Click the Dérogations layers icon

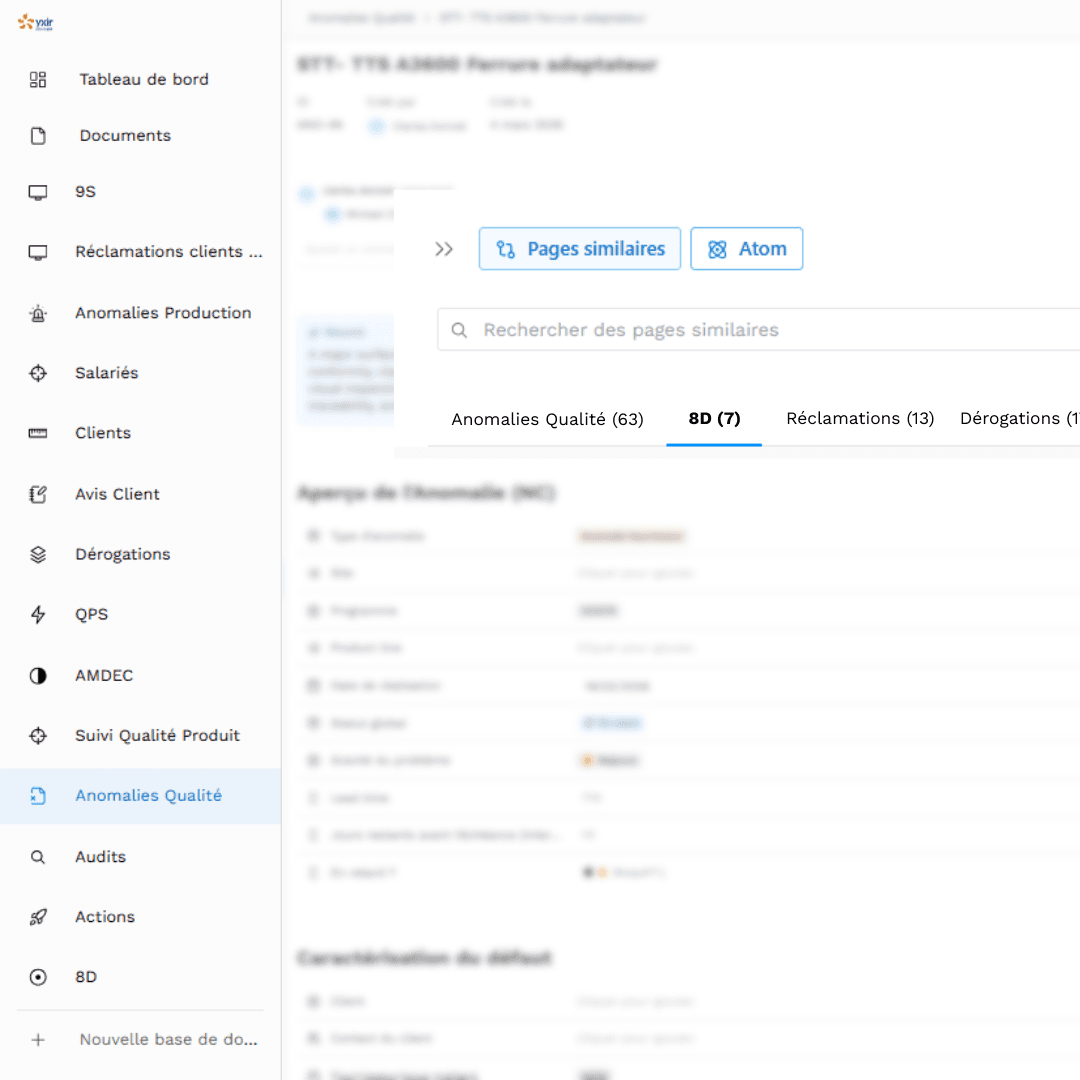pos(38,554)
